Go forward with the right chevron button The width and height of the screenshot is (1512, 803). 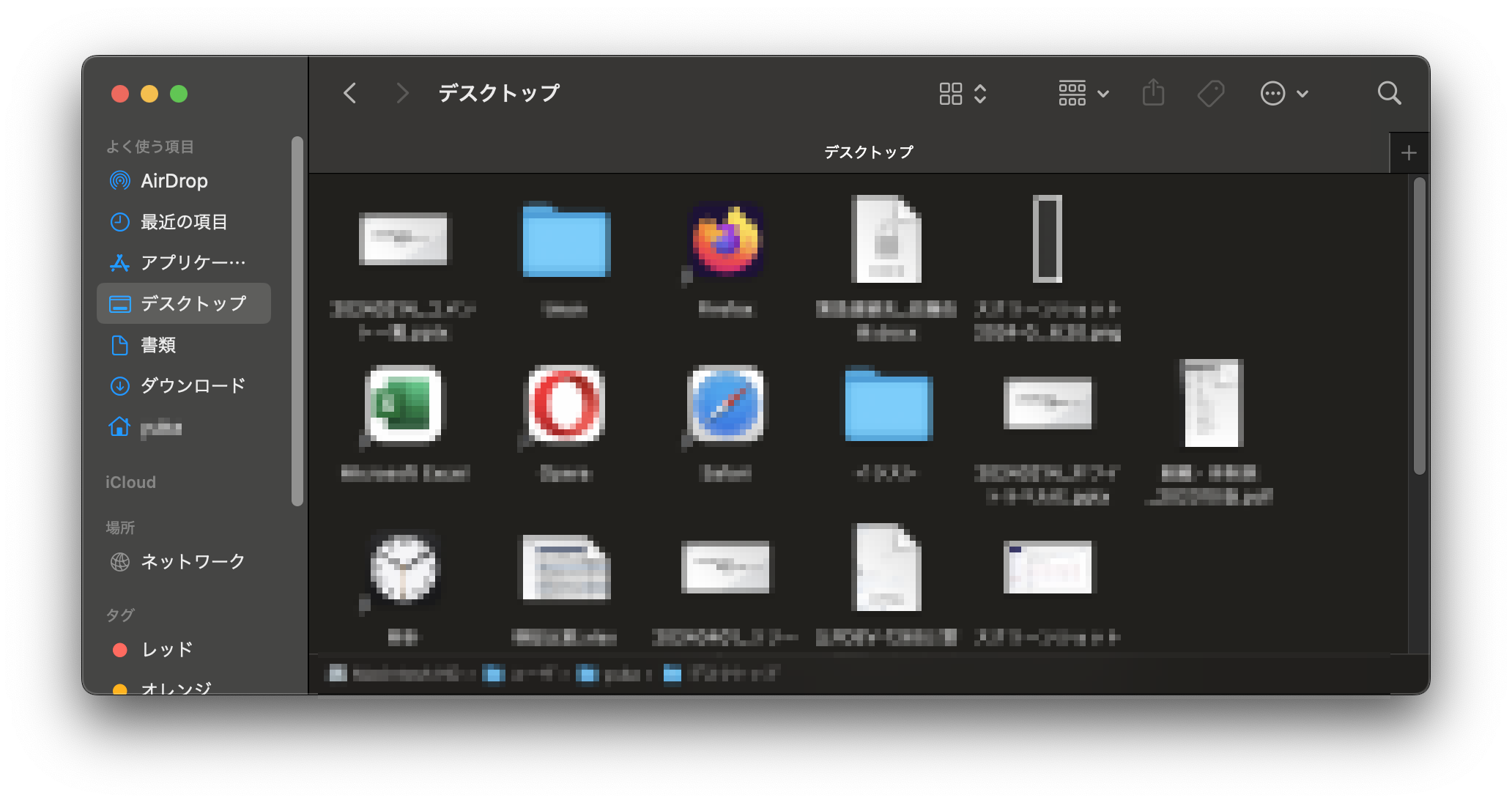401,93
